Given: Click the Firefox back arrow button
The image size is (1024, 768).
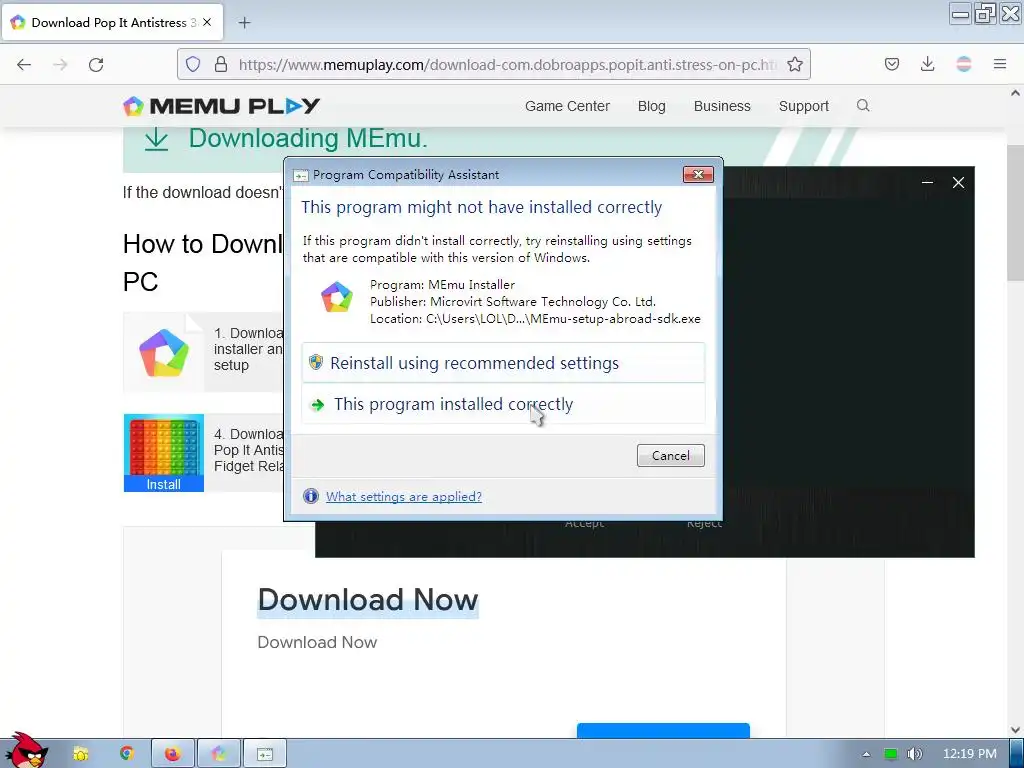Looking at the screenshot, I should click(24, 64).
